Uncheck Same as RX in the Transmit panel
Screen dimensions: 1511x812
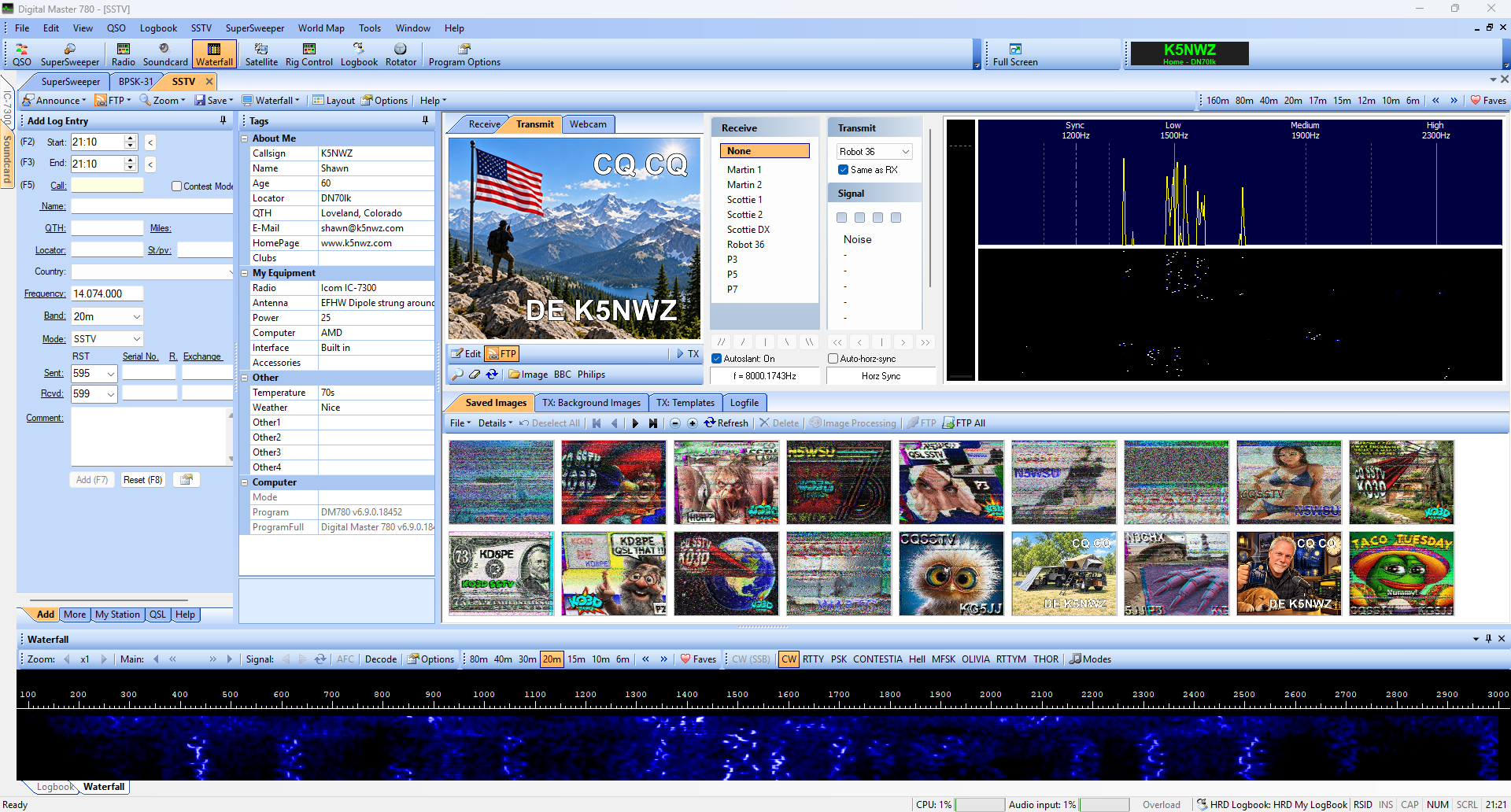click(x=844, y=170)
